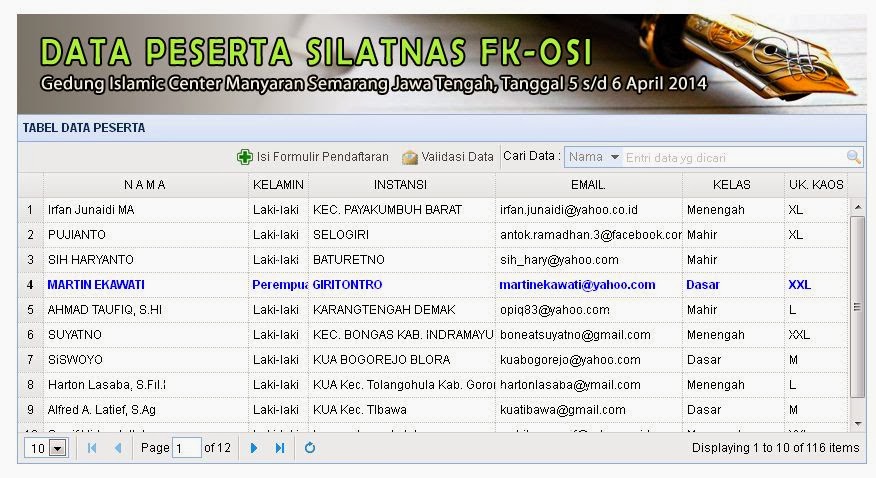The height and width of the screenshot is (478, 876).
Task: Sort by UK. KAOS column header
Action: pos(816,185)
